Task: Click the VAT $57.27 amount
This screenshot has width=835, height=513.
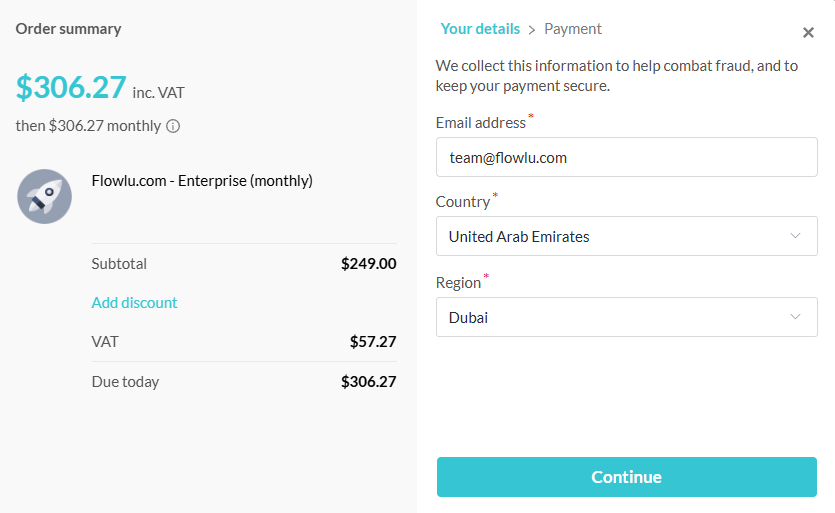Action: click(x=373, y=341)
